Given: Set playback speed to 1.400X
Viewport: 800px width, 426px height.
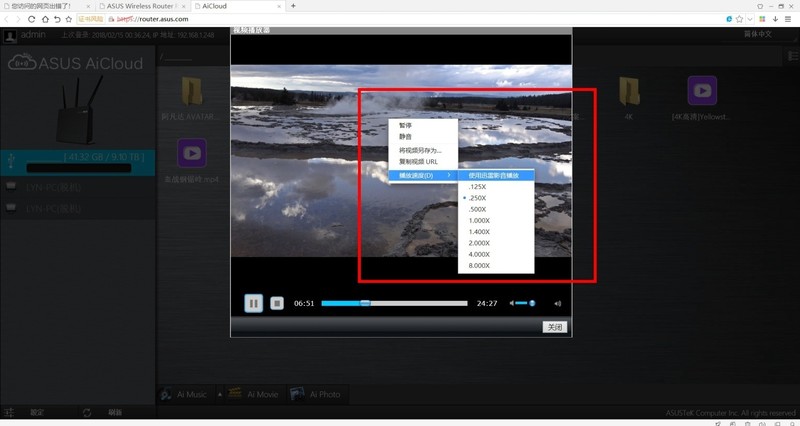Looking at the screenshot, I should point(496,232).
